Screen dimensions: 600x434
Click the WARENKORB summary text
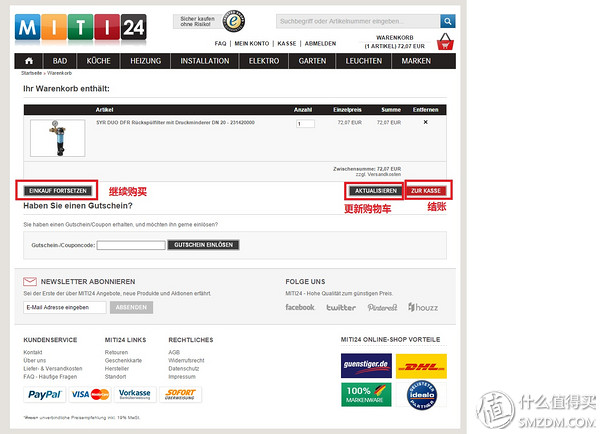coord(395,42)
